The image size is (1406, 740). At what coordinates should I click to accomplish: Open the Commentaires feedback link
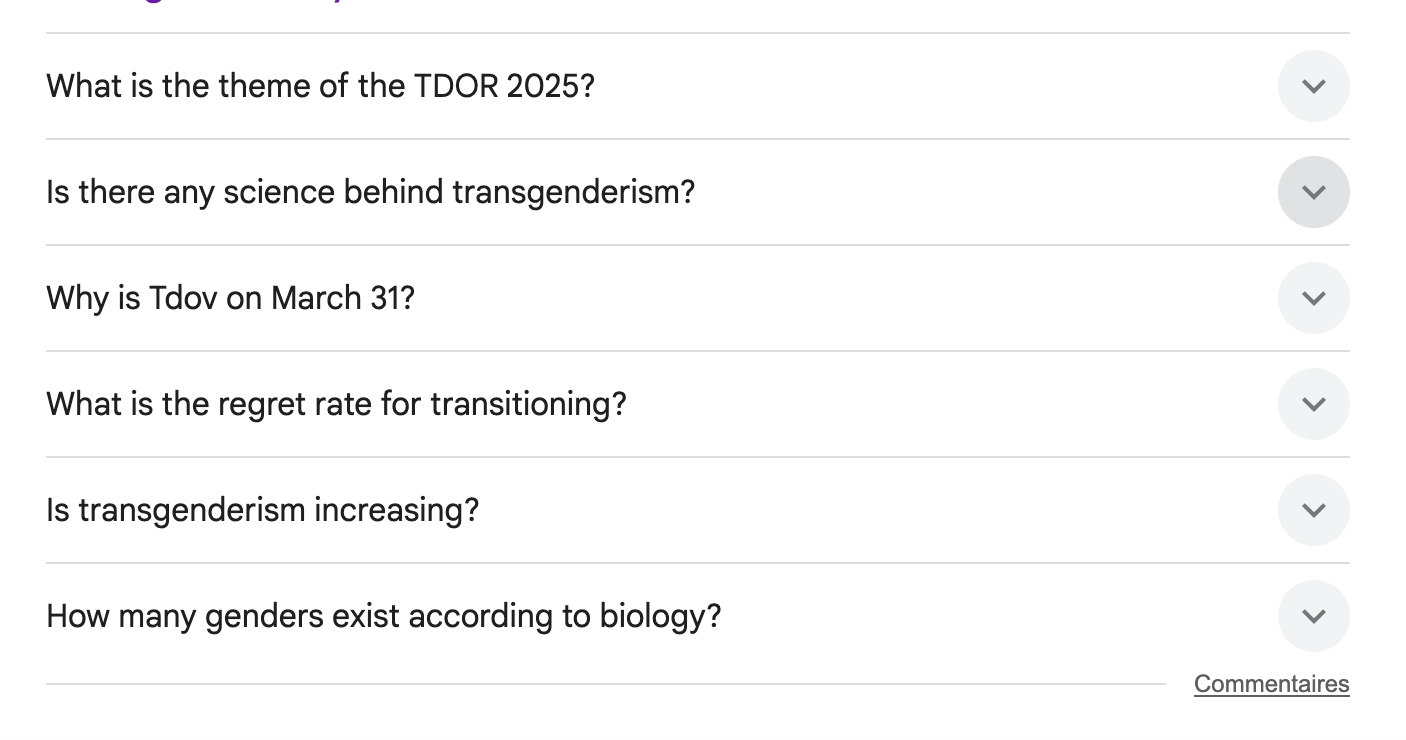1271,684
